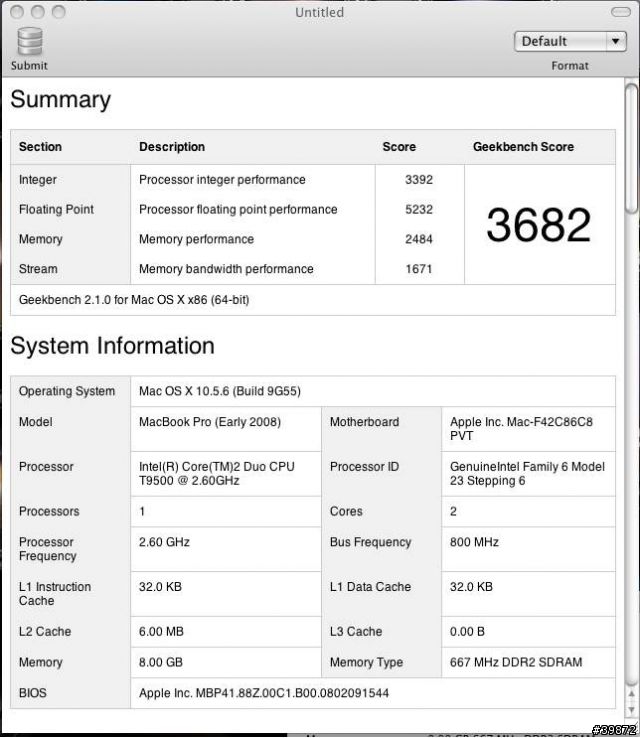Screen dimensions: 640x738
Task: Click the Integer score value 3392
Action: 419,180
